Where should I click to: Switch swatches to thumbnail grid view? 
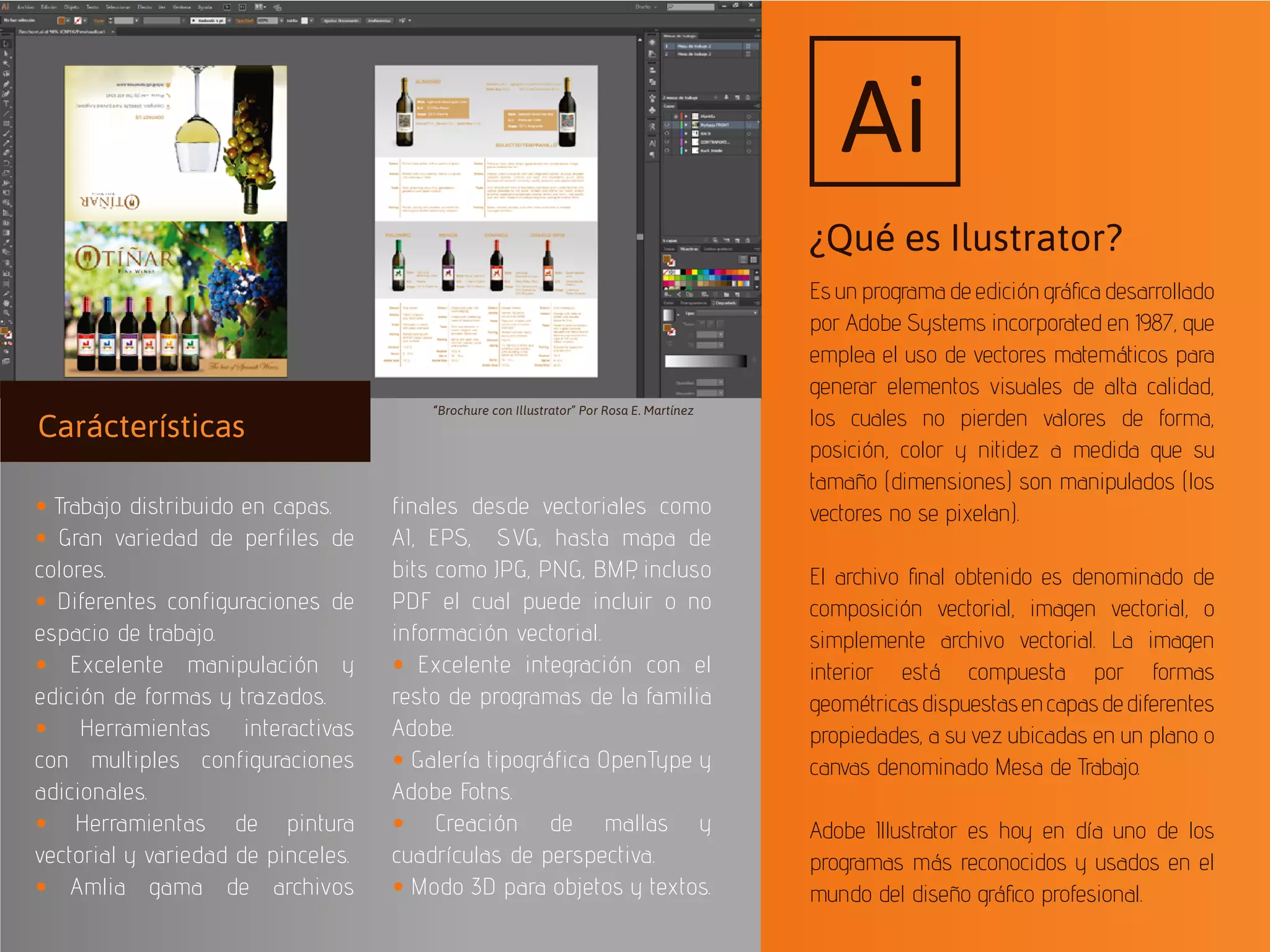click(753, 260)
